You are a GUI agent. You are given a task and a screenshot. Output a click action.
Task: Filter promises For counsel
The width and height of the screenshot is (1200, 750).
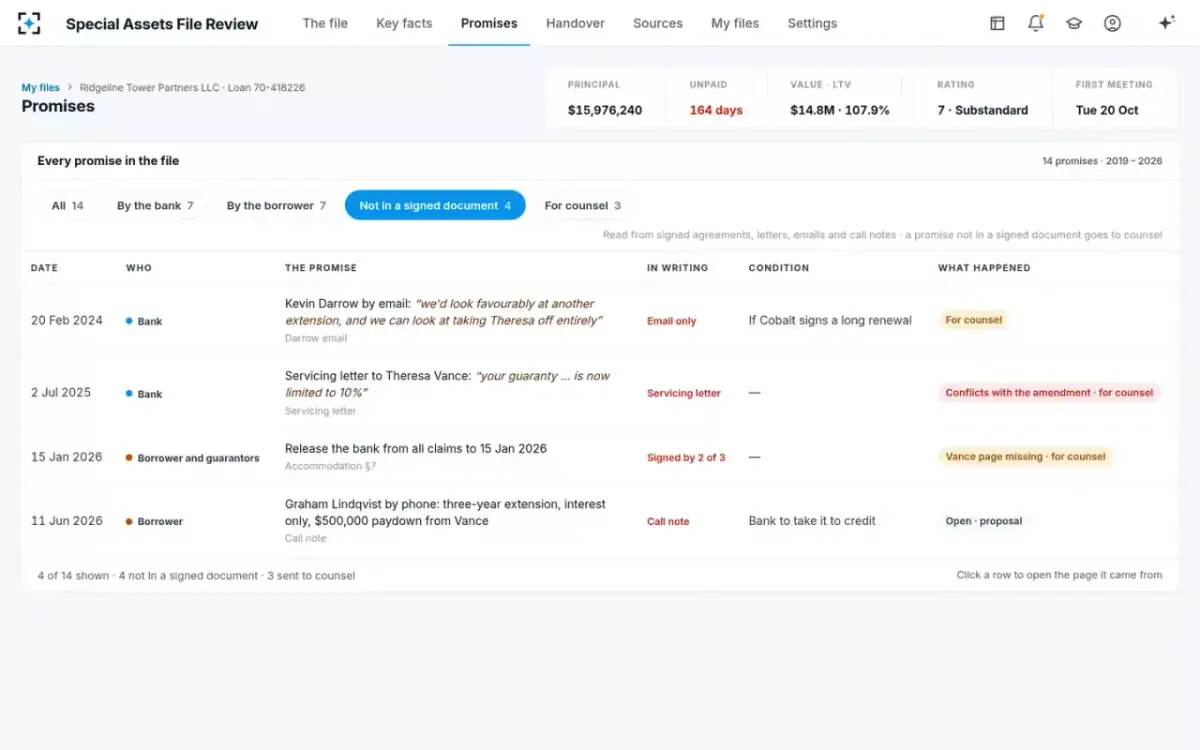coord(582,205)
